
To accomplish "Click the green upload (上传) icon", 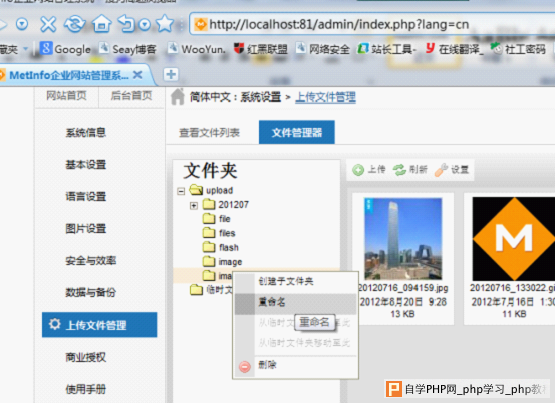I will pyautogui.click(x=358, y=170).
